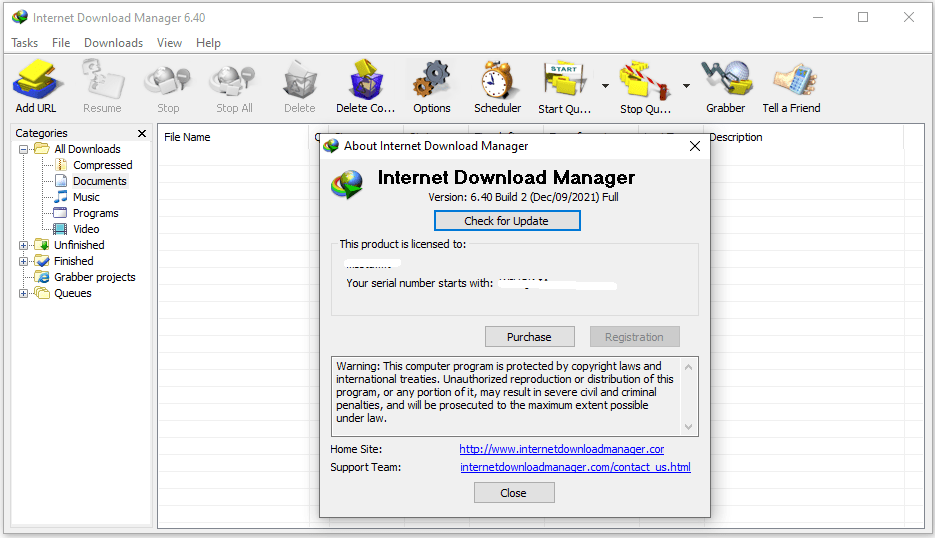The image size is (935, 538).
Task: Click the Purchase button
Action: [x=530, y=337]
